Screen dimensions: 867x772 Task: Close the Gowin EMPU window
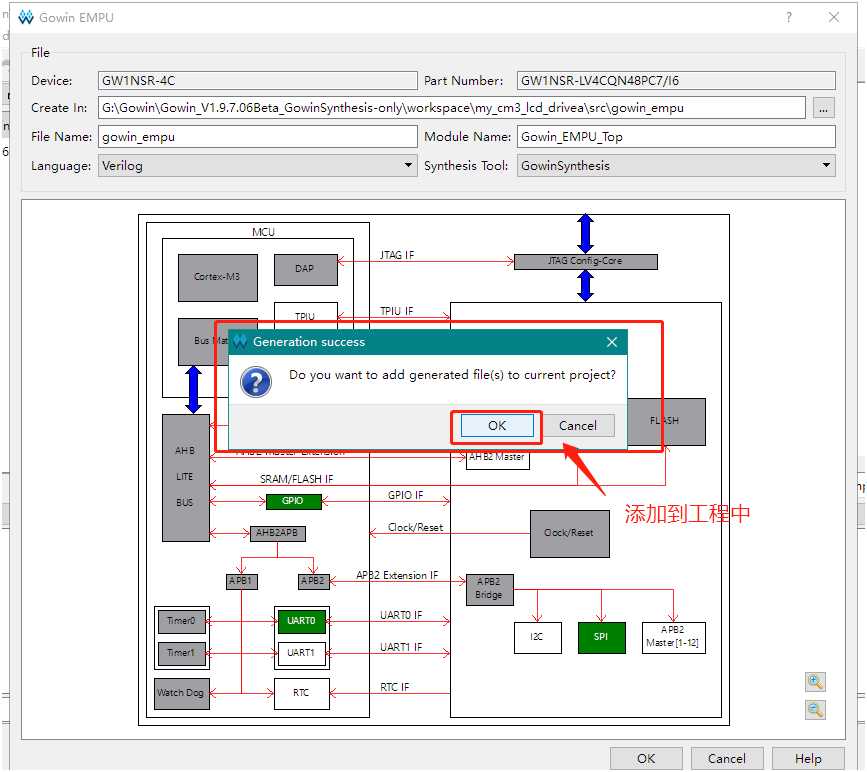pyautogui.click(x=834, y=17)
